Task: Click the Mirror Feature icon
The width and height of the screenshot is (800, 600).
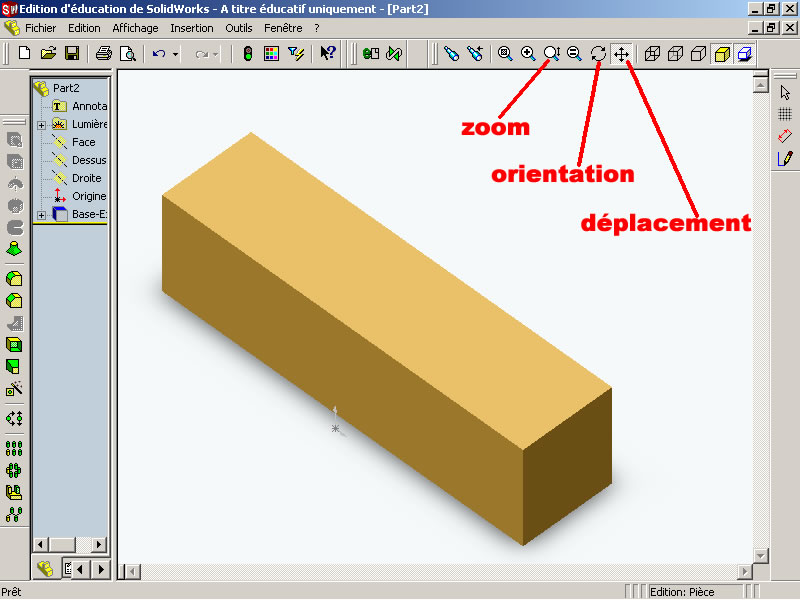Action: click(14, 492)
